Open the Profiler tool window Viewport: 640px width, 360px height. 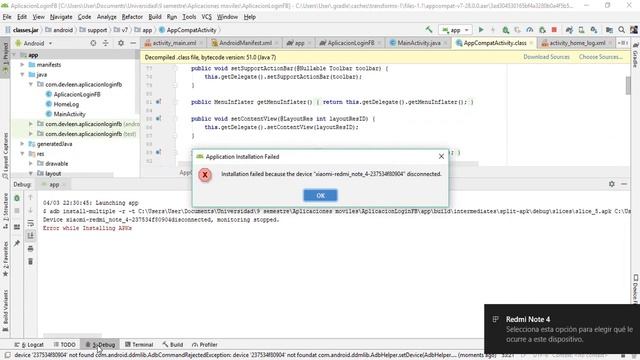point(204,344)
